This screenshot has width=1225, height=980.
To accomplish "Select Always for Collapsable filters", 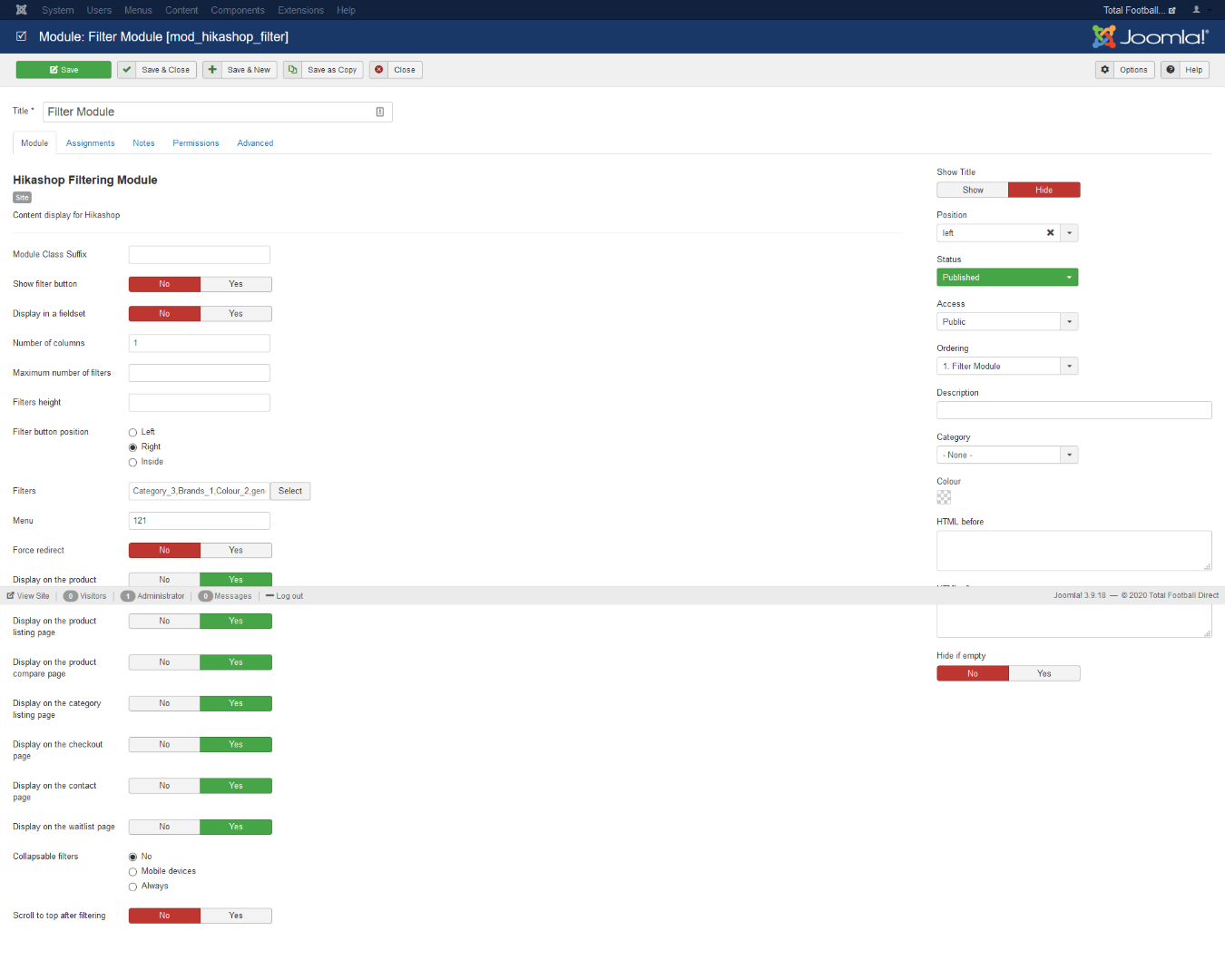I will [132, 887].
